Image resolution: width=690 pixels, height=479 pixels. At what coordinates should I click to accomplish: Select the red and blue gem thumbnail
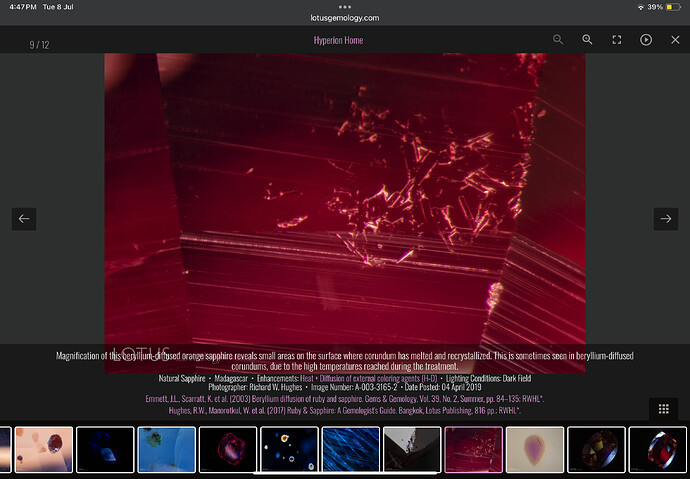click(657, 450)
